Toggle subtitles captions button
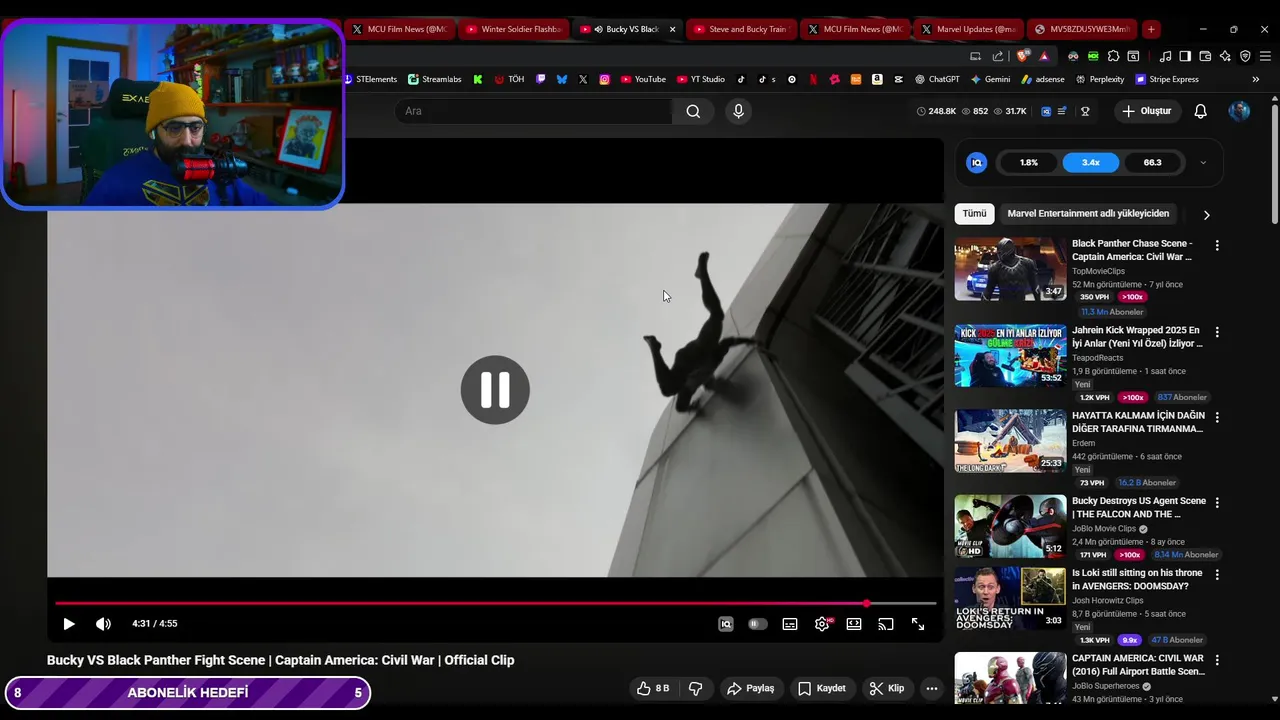The image size is (1280, 720). [790, 624]
